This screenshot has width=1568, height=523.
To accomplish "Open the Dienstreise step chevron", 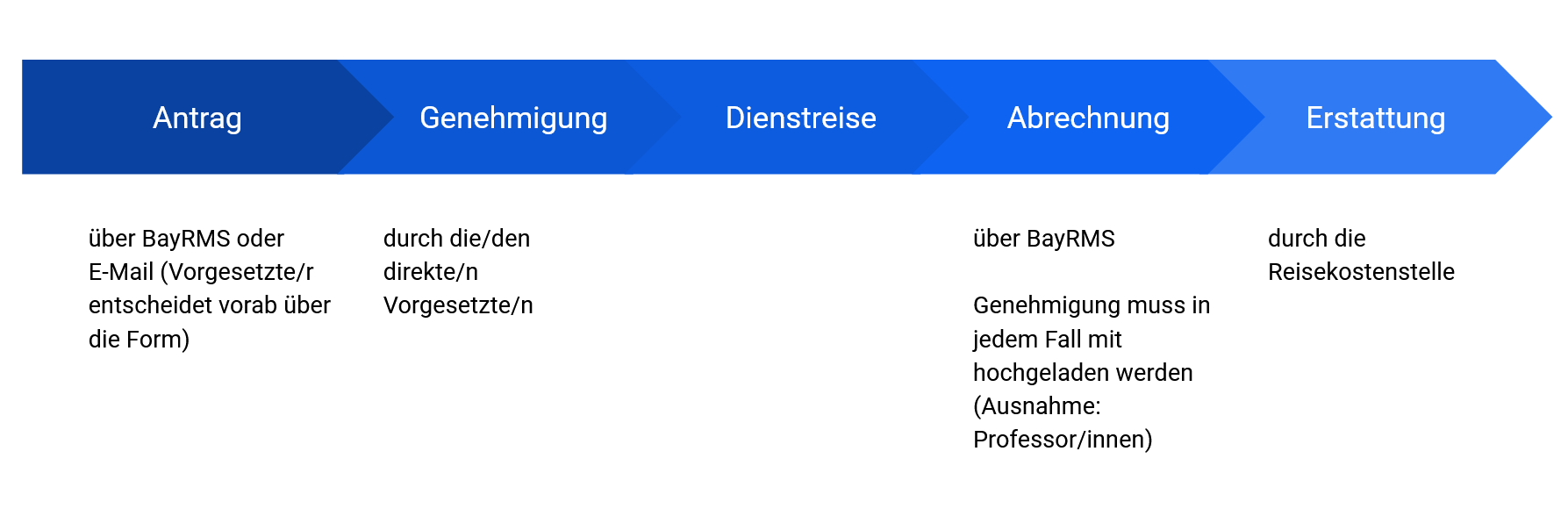I will tap(800, 118).
